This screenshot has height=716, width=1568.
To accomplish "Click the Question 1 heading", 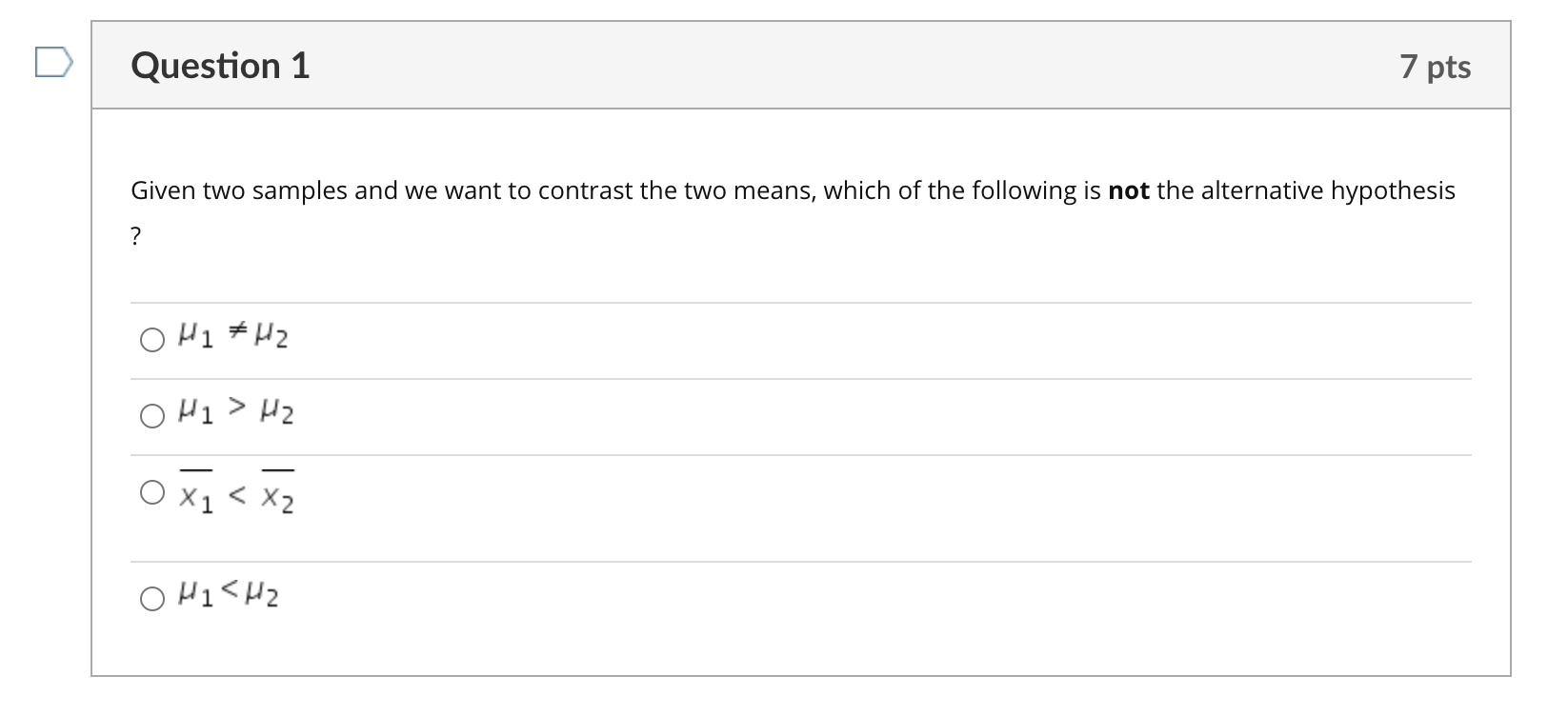I will 220,66.
